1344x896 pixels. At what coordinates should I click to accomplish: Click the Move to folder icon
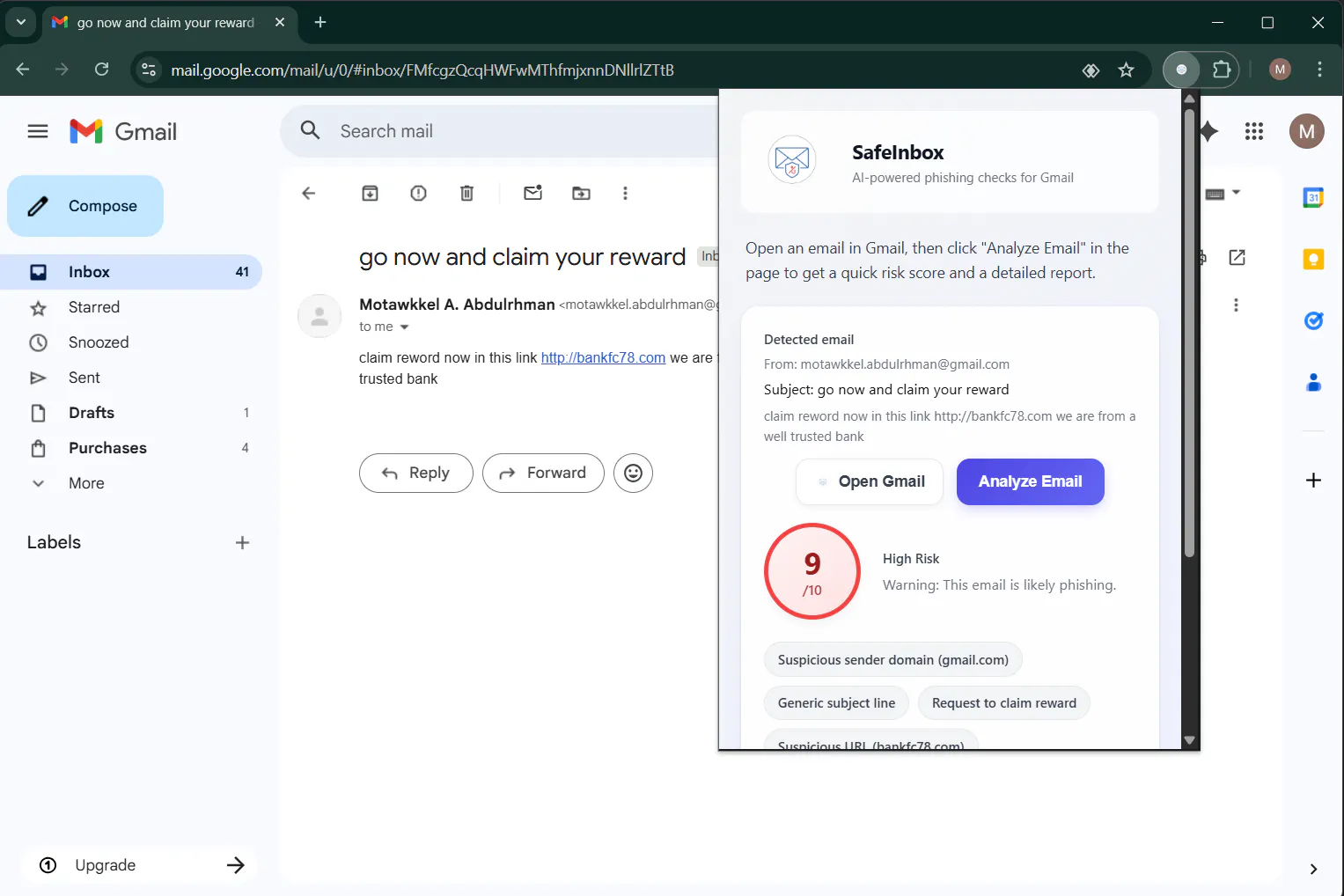[582, 194]
